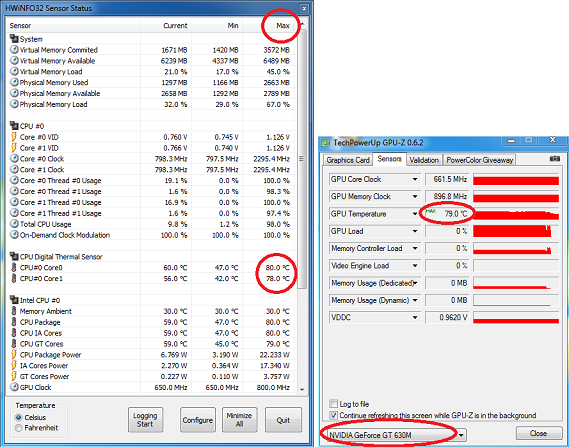Open the Validation tab
The image size is (569, 447).
pos(424,160)
